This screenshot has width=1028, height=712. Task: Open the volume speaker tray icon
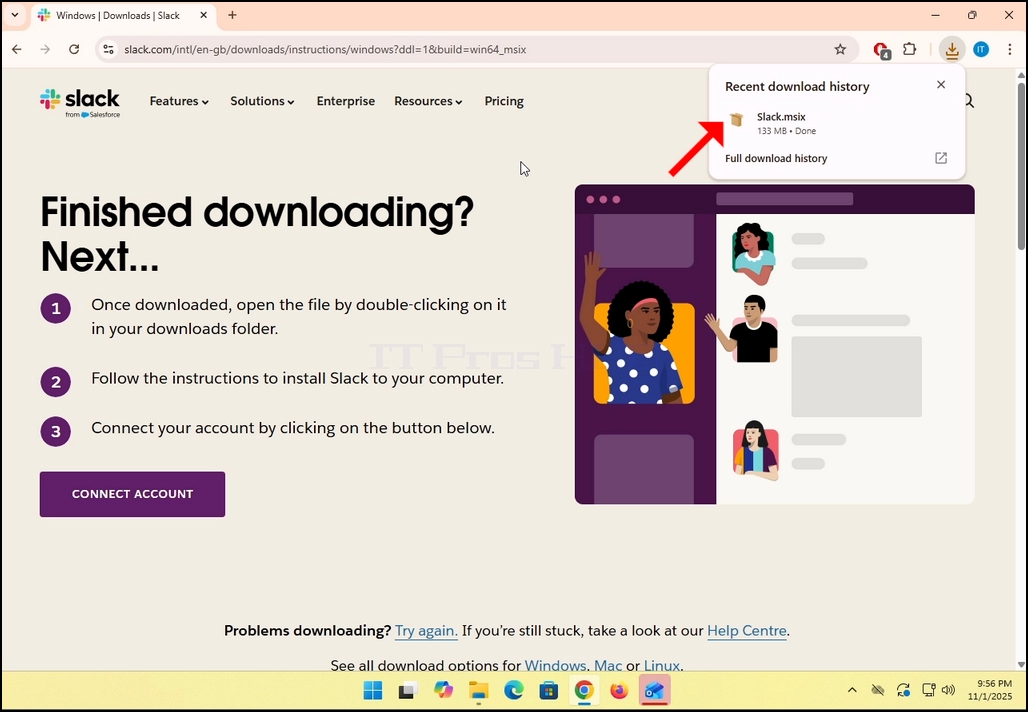(948, 690)
